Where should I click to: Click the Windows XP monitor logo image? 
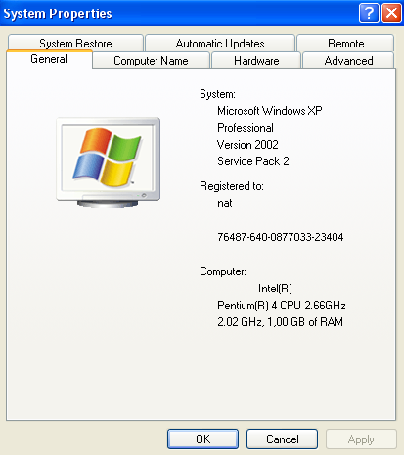pyautogui.click(x=108, y=162)
